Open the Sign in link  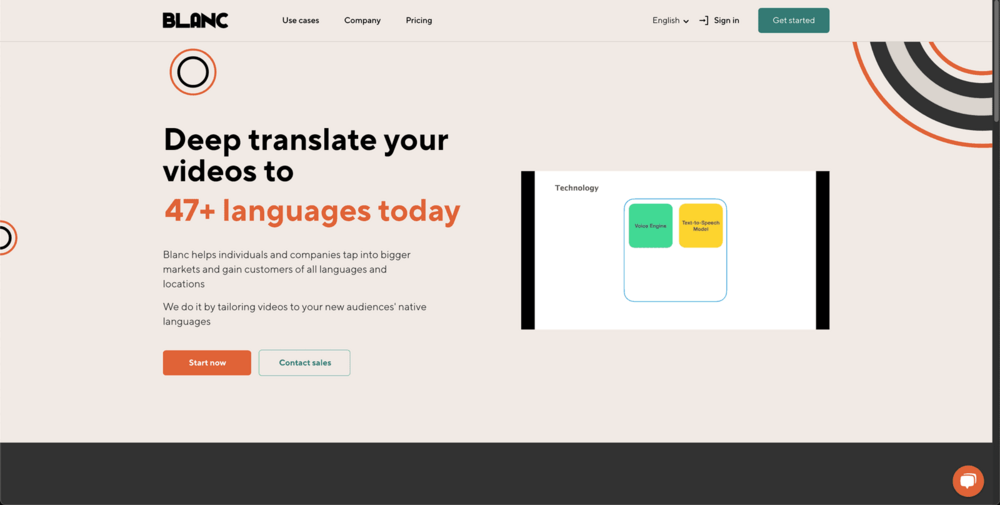pos(726,20)
